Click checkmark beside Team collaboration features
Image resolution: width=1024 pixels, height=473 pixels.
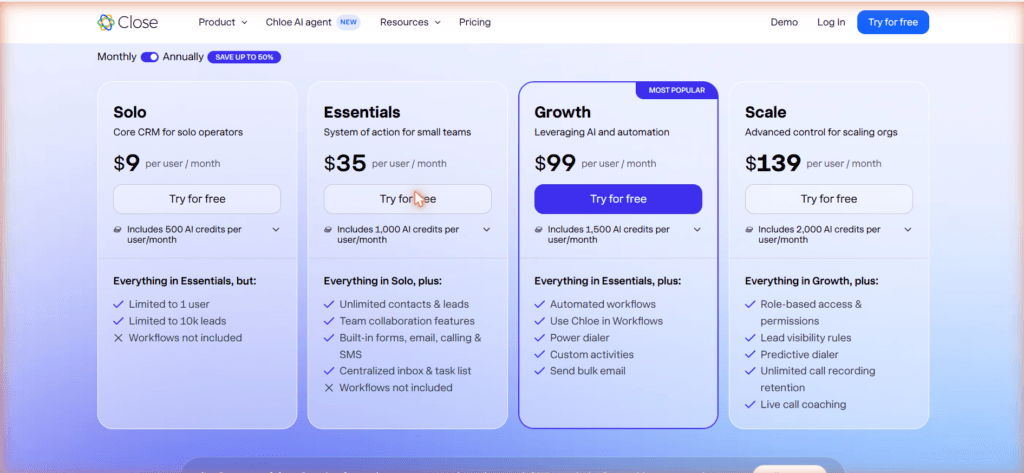tap(328, 321)
